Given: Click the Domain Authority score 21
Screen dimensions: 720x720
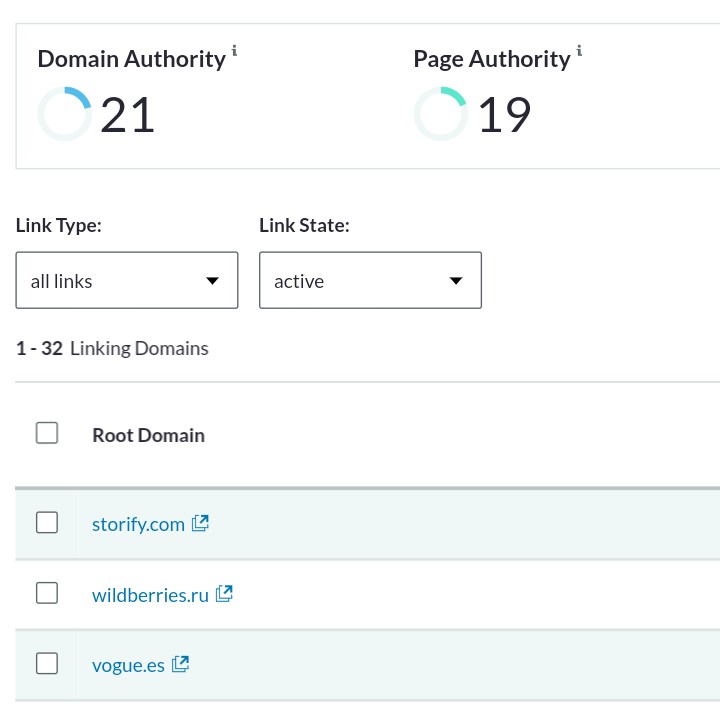Looking at the screenshot, I should [127, 115].
